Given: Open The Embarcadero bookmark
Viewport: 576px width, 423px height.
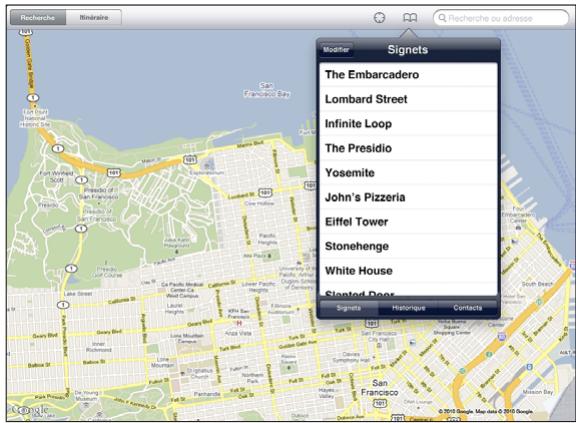Looking at the screenshot, I should point(408,75).
